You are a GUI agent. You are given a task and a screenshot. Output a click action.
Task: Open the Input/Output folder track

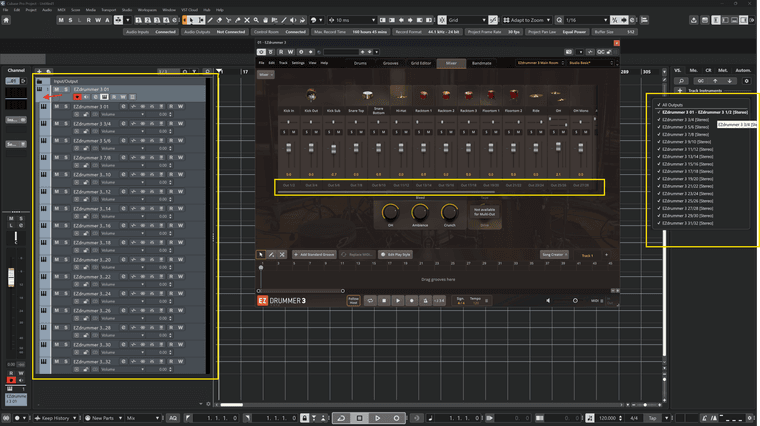(x=40, y=81)
